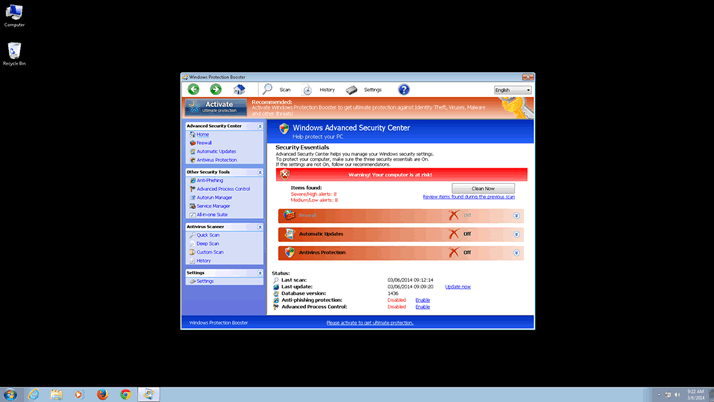Launch Firefox from the taskbar

pyautogui.click(x=102, y=394)
